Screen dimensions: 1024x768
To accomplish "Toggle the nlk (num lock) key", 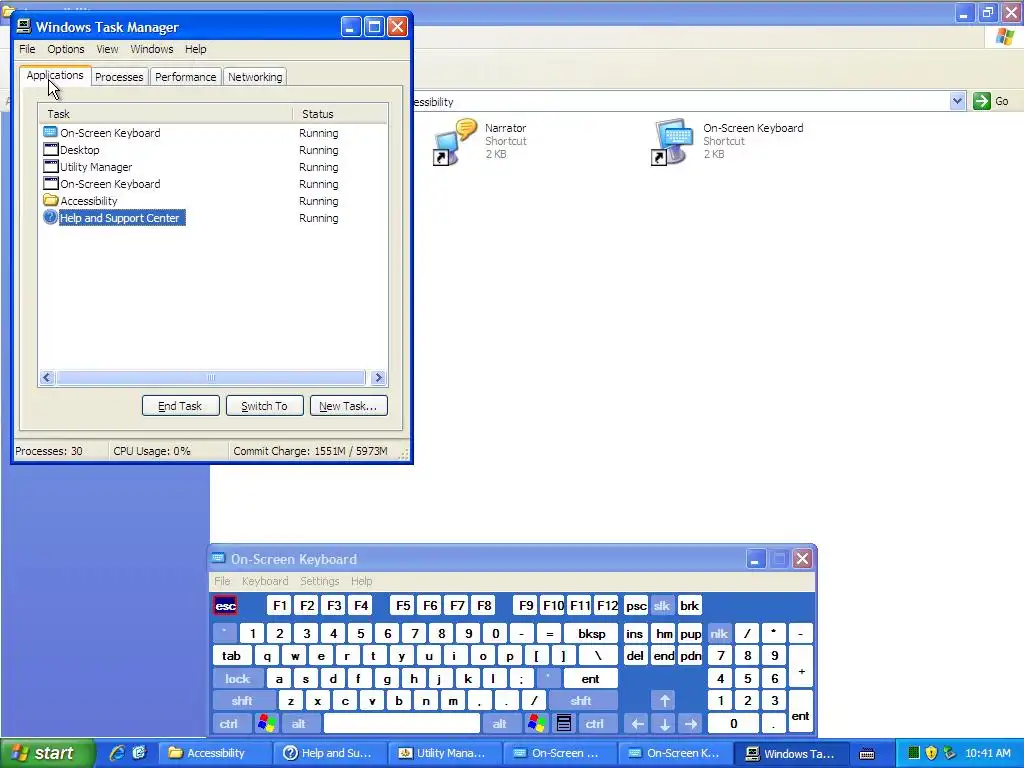I will coord(718,633).
